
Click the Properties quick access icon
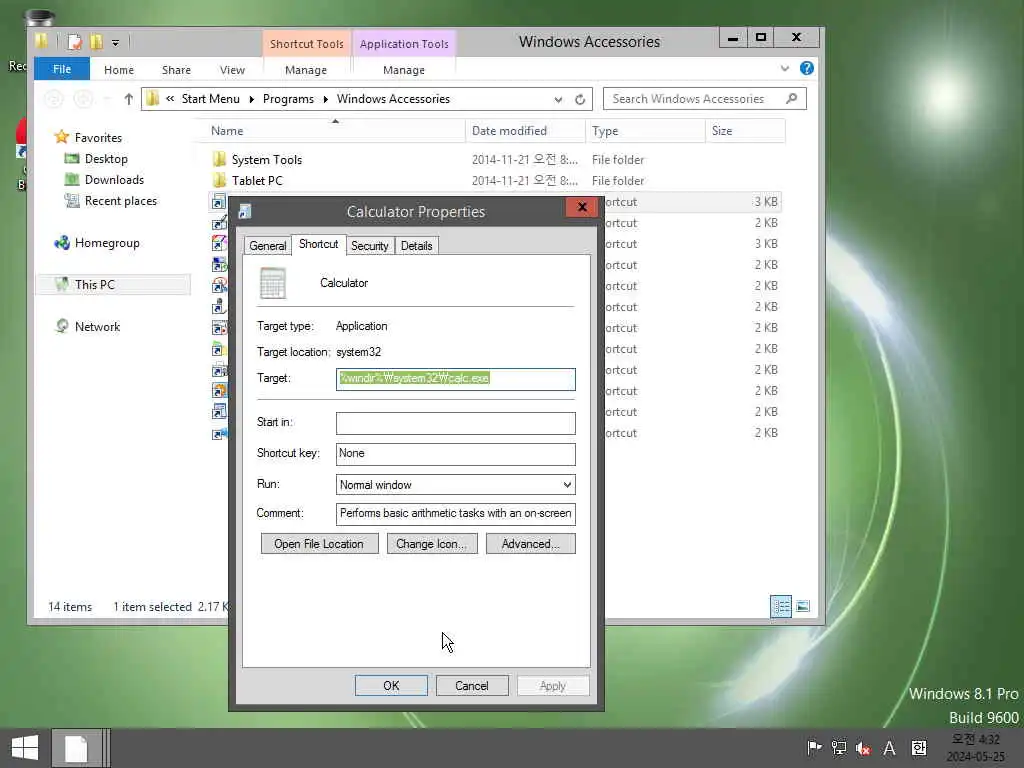74,42
